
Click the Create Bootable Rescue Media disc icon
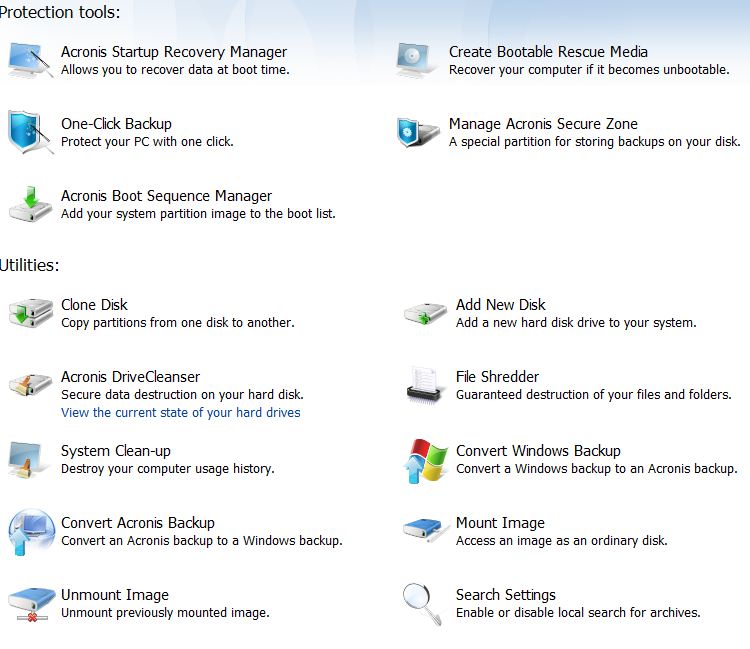pyautogui.click(x=416, y=60)
